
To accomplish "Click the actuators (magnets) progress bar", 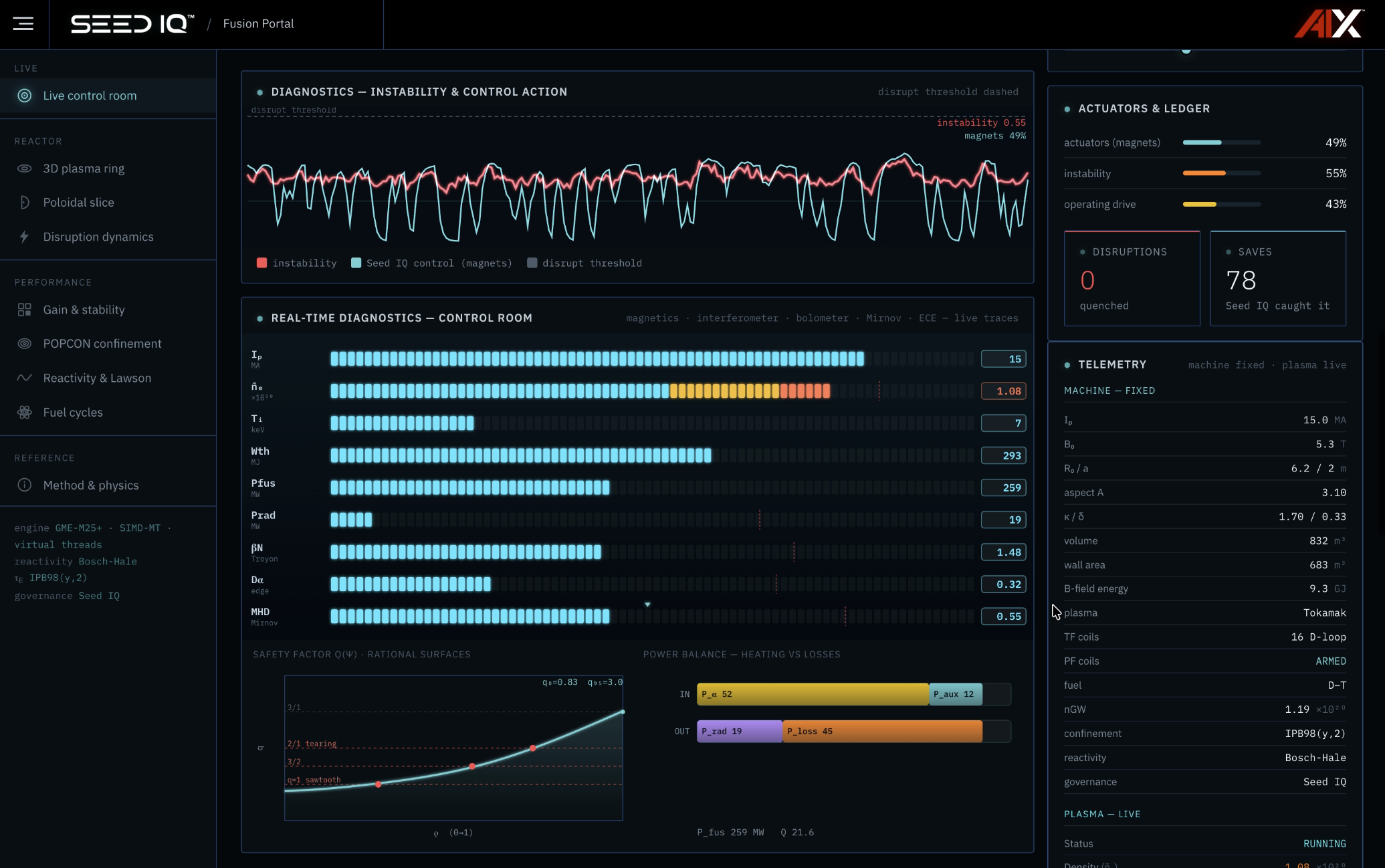I will point(1222,142).
